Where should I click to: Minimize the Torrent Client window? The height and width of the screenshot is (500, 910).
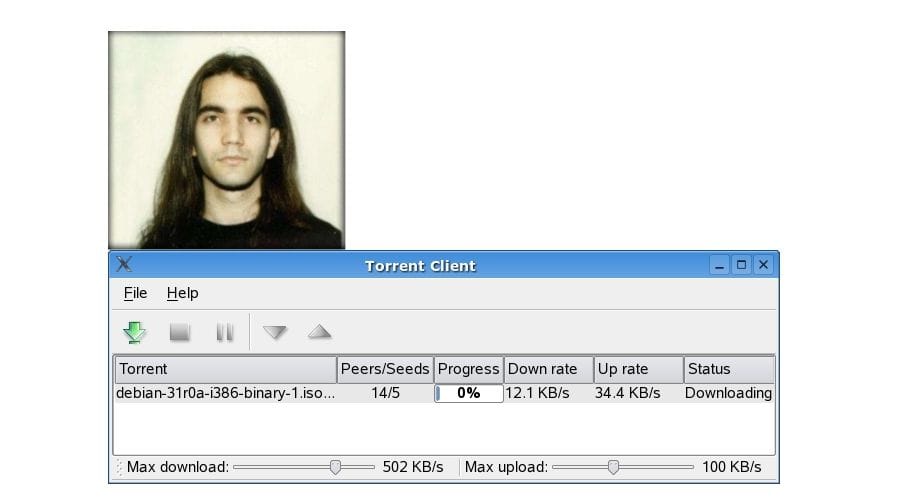[719, 265]
